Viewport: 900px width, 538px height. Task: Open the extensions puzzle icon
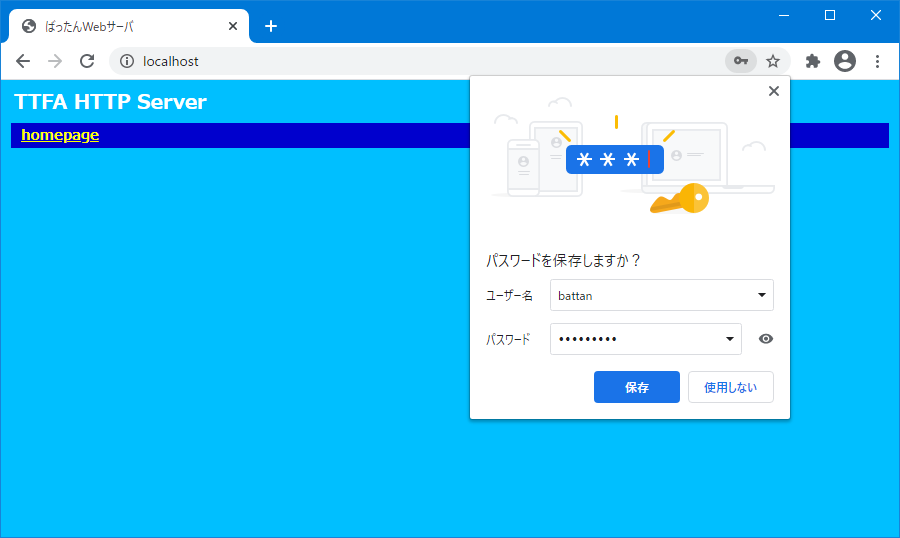pyautogui.click(x=813, y=61)
